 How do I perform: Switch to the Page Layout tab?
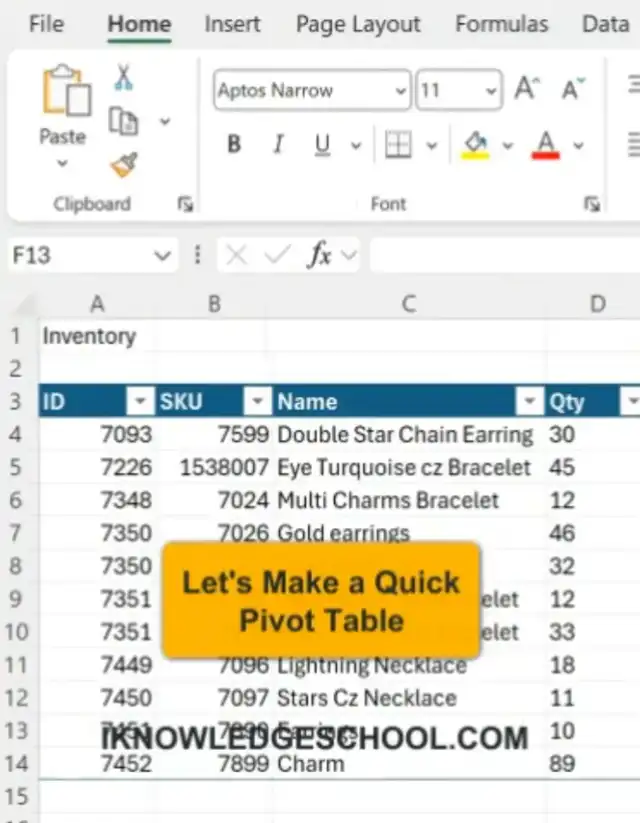point(359,24)
